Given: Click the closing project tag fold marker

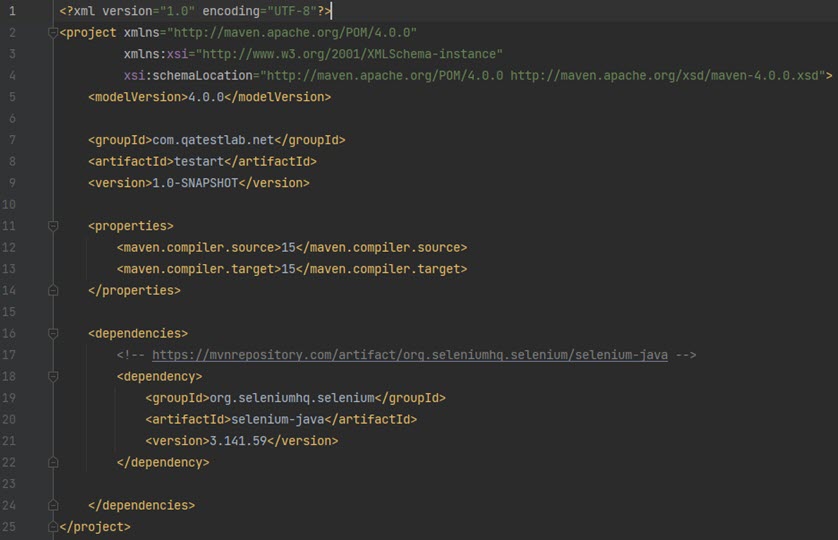Looking at the screenshot, I should [53, 527].
